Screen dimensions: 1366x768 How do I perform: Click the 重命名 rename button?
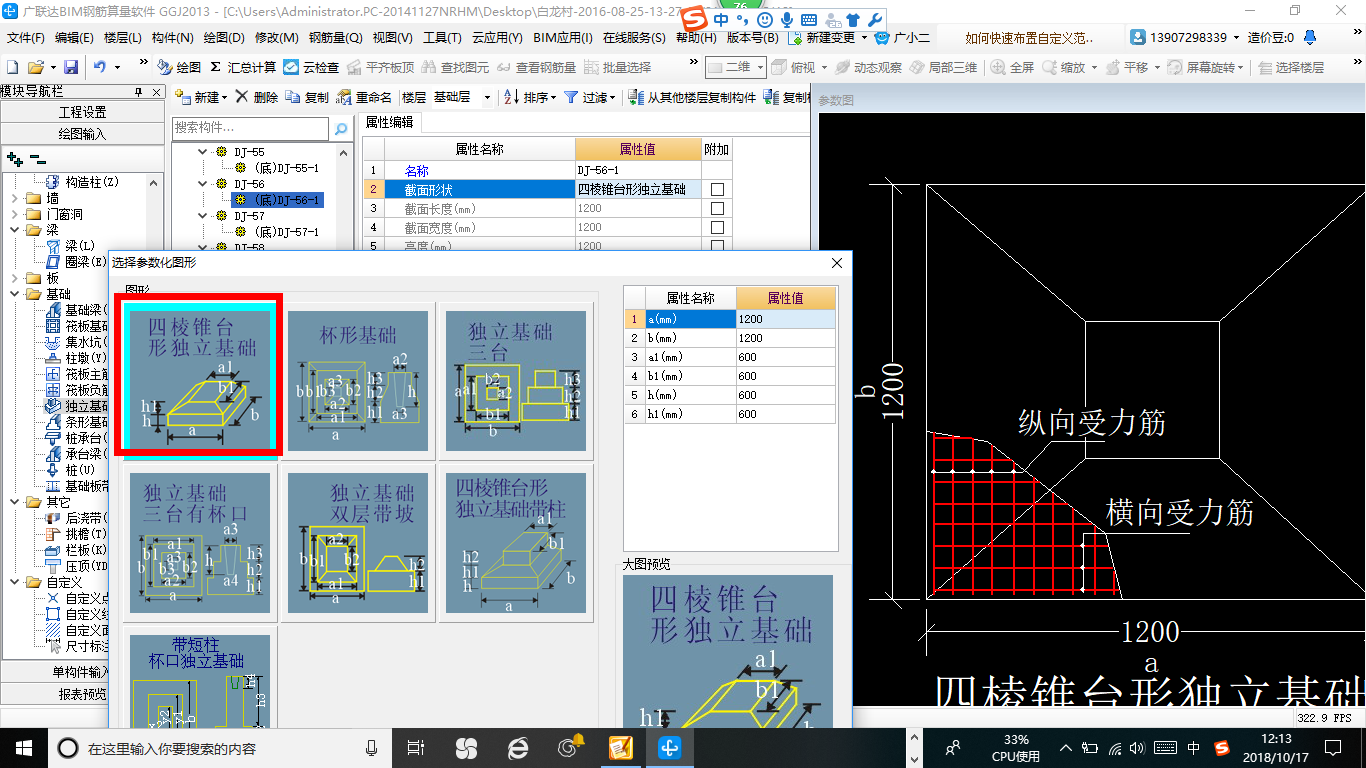(365, 97)
